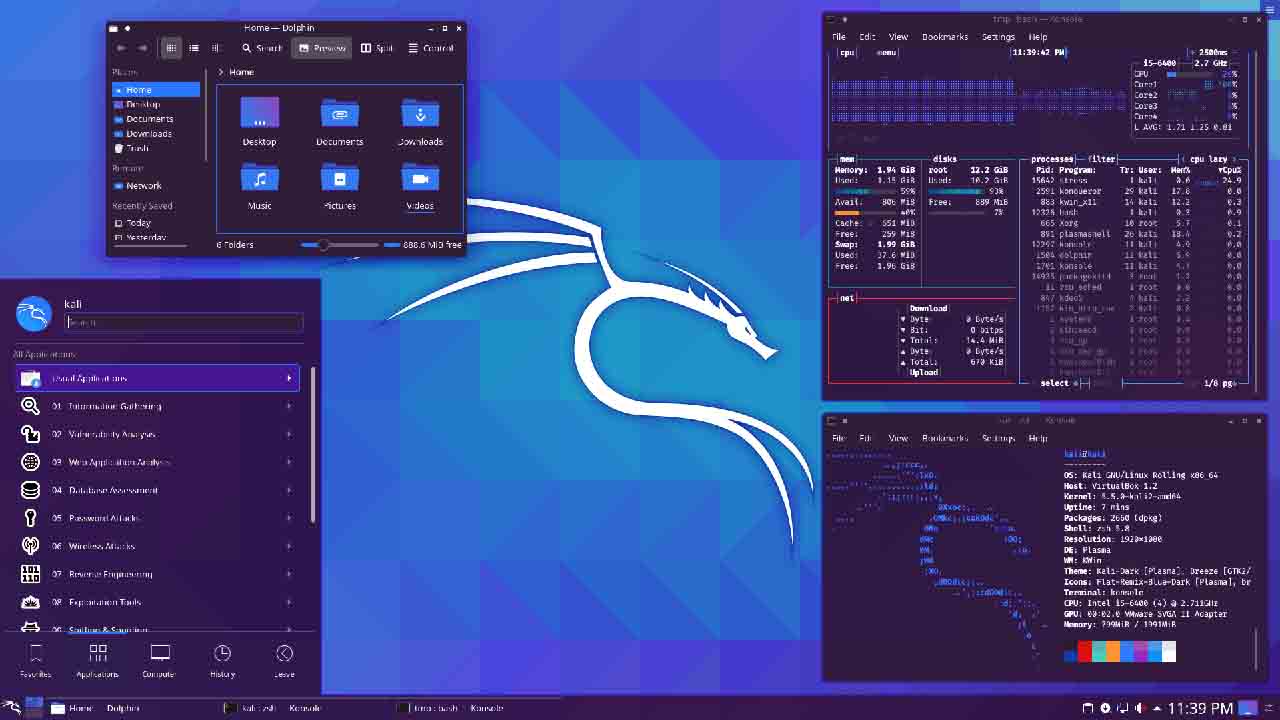Viewport: 1280px width, 720px height.
Task: Open Bookmarks menu in the btop Konsole
Action: 944,37
